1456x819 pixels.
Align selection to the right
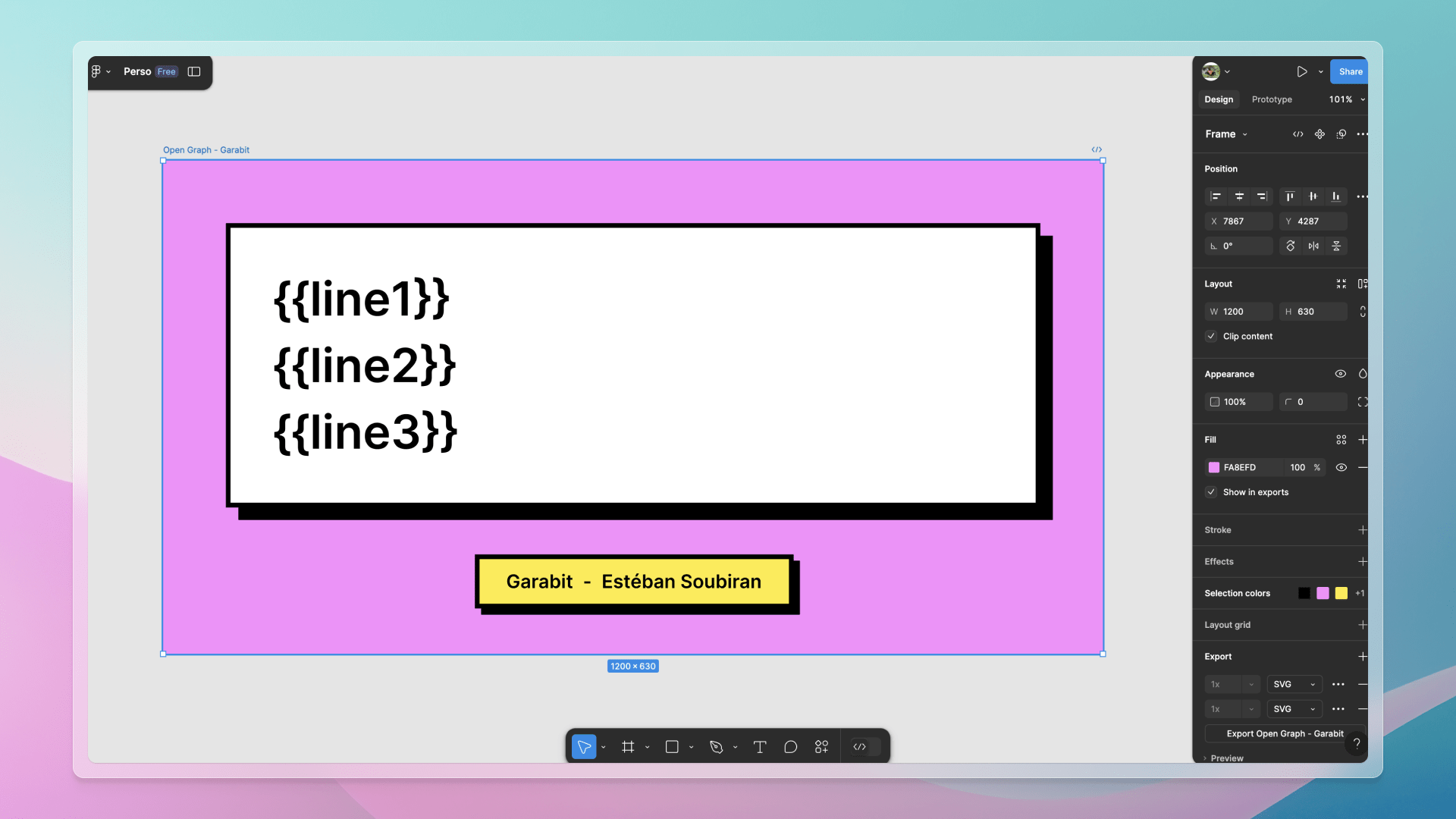pyautogui.click(x=1262, y=196)
